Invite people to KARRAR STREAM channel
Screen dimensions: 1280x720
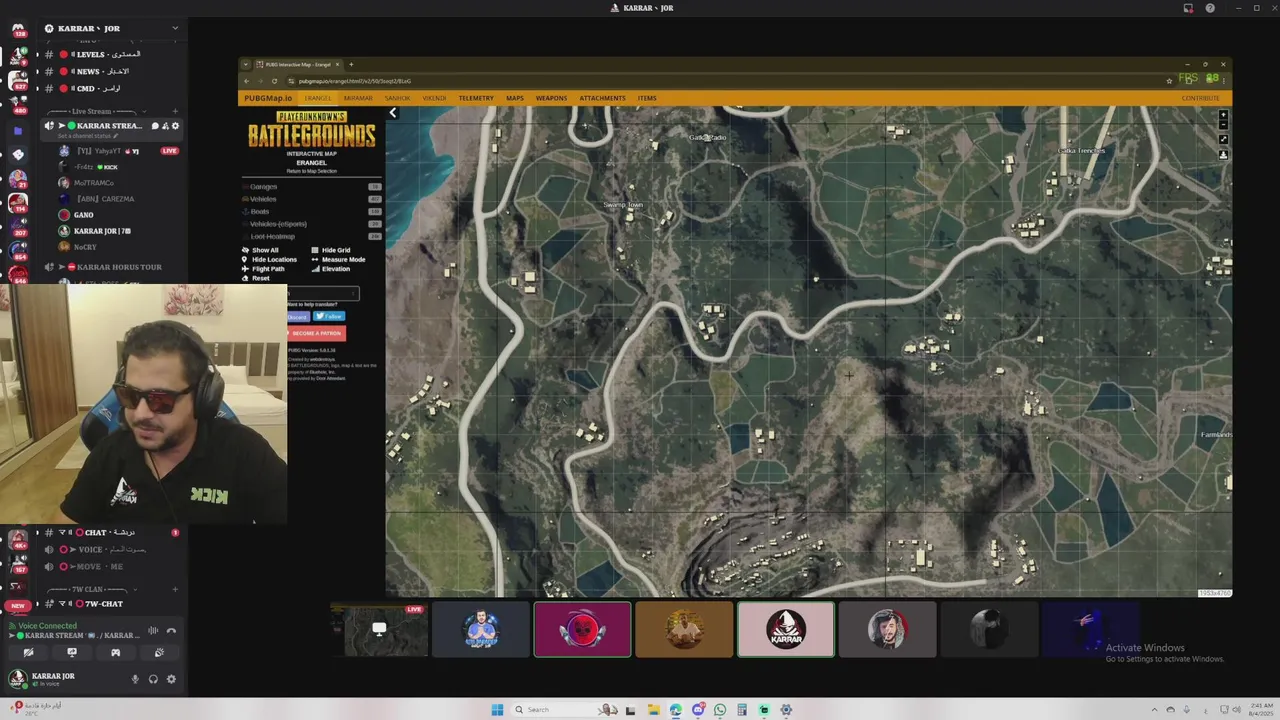(x=165, y=126)
